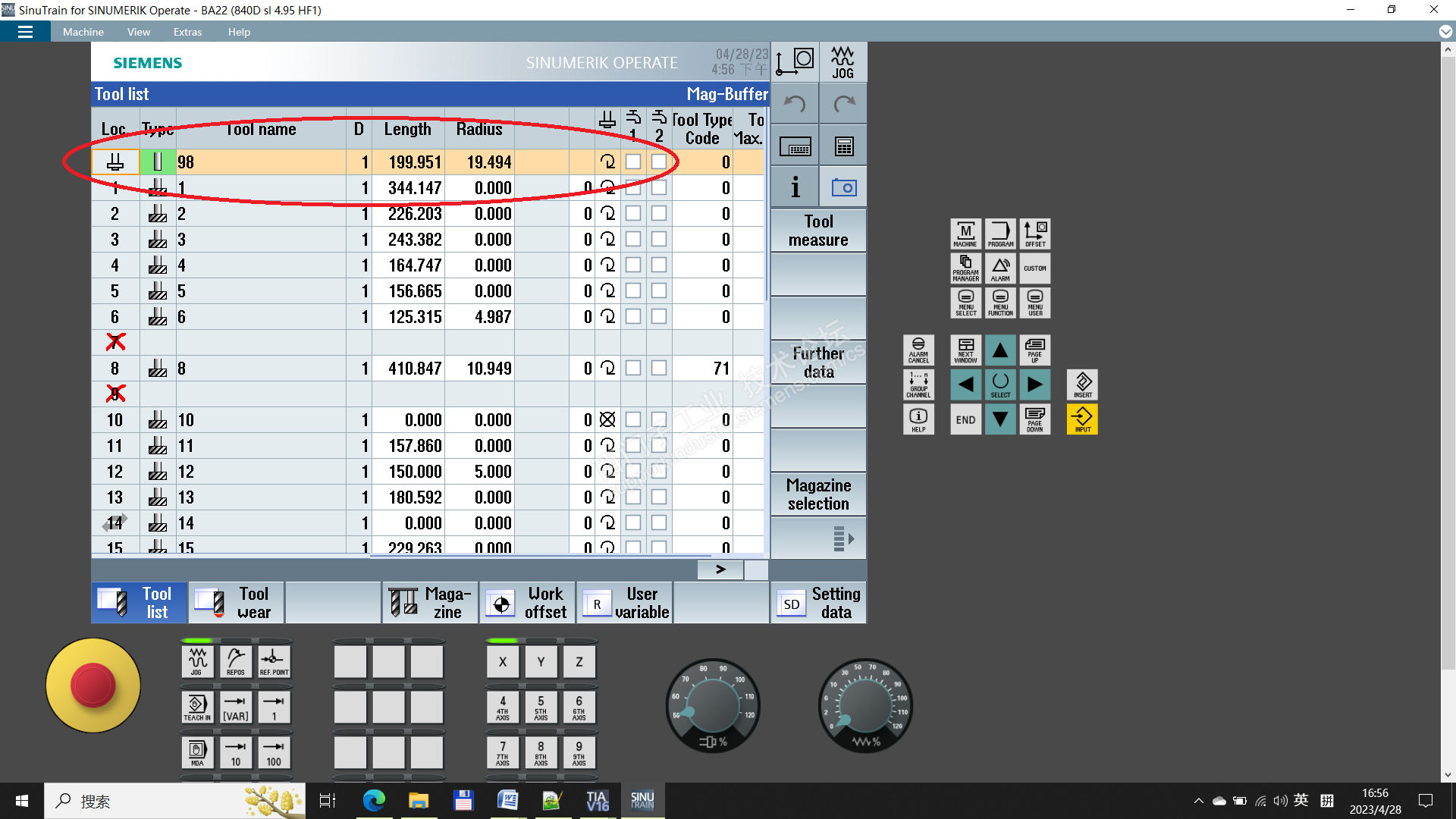Click the feed rate override dial
The width and height of the screenshot is (1456, 819).
tap(865, 705)
